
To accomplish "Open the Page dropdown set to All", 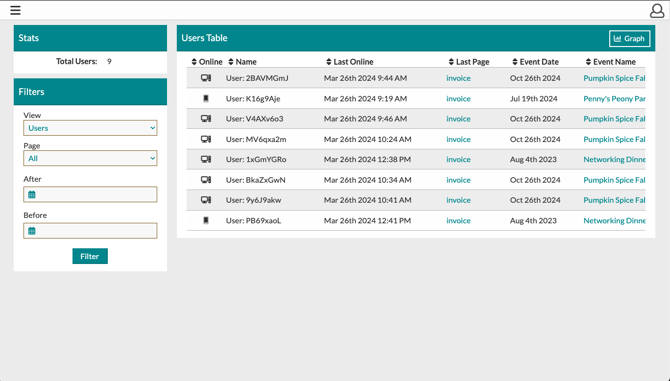I will click(x=90, y=158).
